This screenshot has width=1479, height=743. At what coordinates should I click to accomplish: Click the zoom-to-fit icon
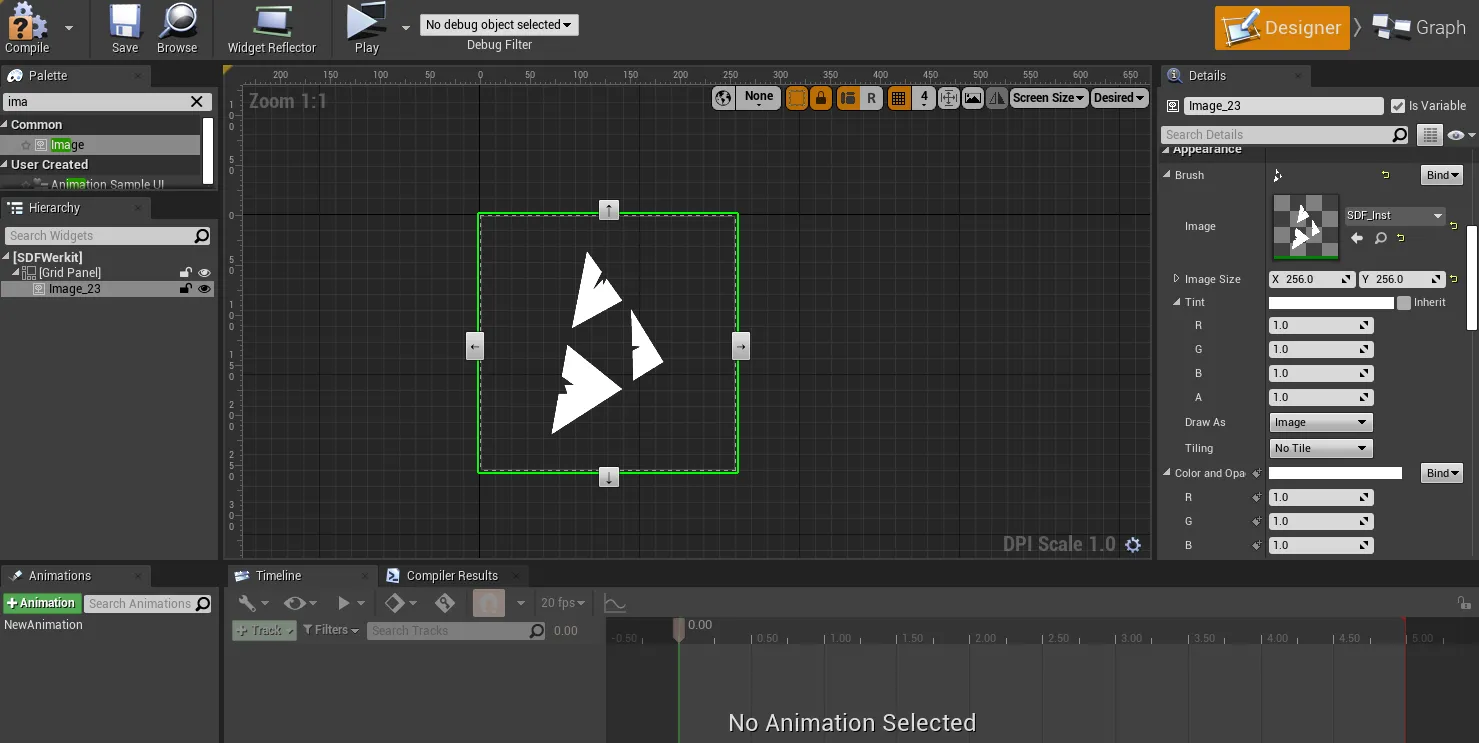coord(948,98)
